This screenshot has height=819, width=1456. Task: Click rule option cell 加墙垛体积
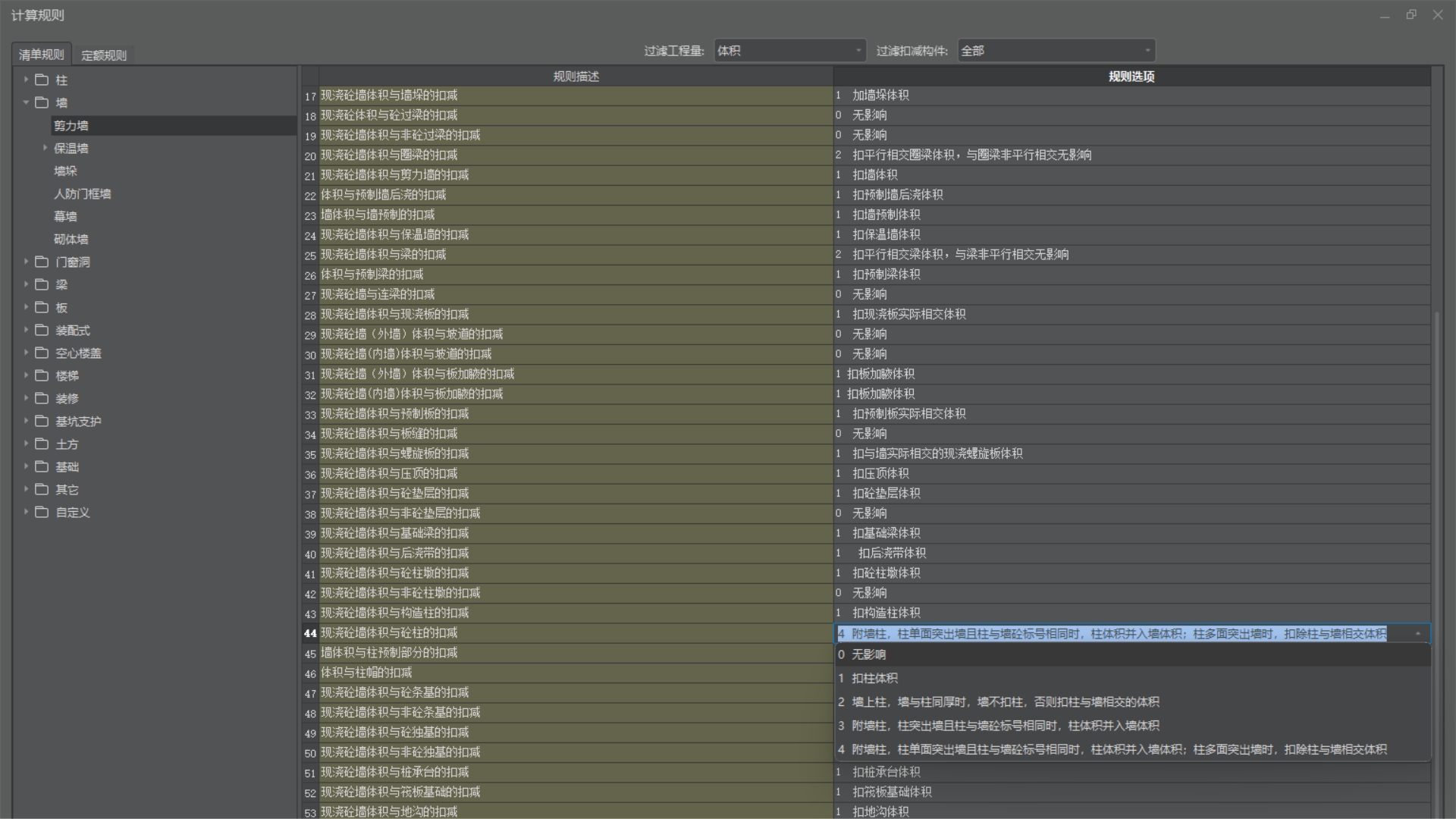click(x=1132, y=96)
